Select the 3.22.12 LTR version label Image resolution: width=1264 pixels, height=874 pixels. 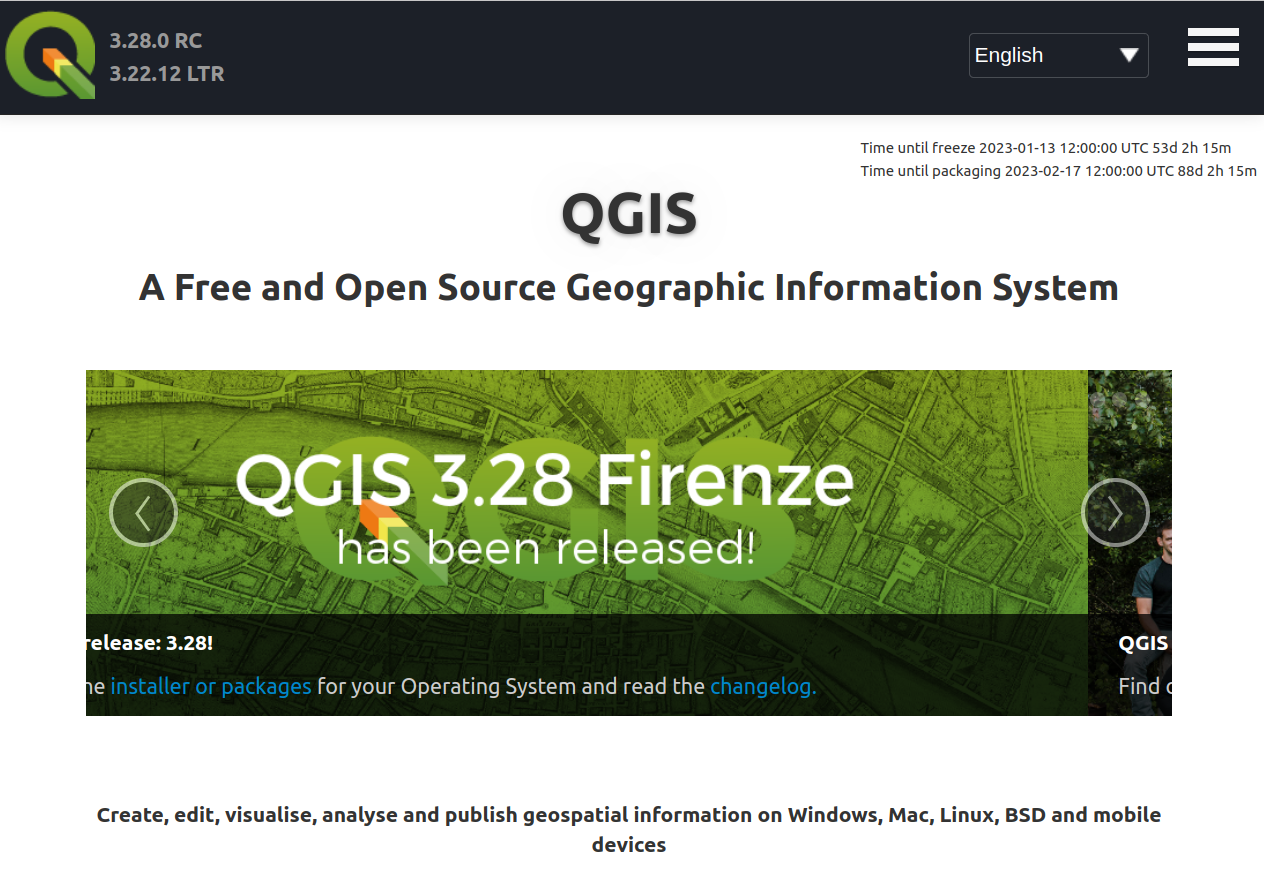pyautogui.click(x=167, y=74)
